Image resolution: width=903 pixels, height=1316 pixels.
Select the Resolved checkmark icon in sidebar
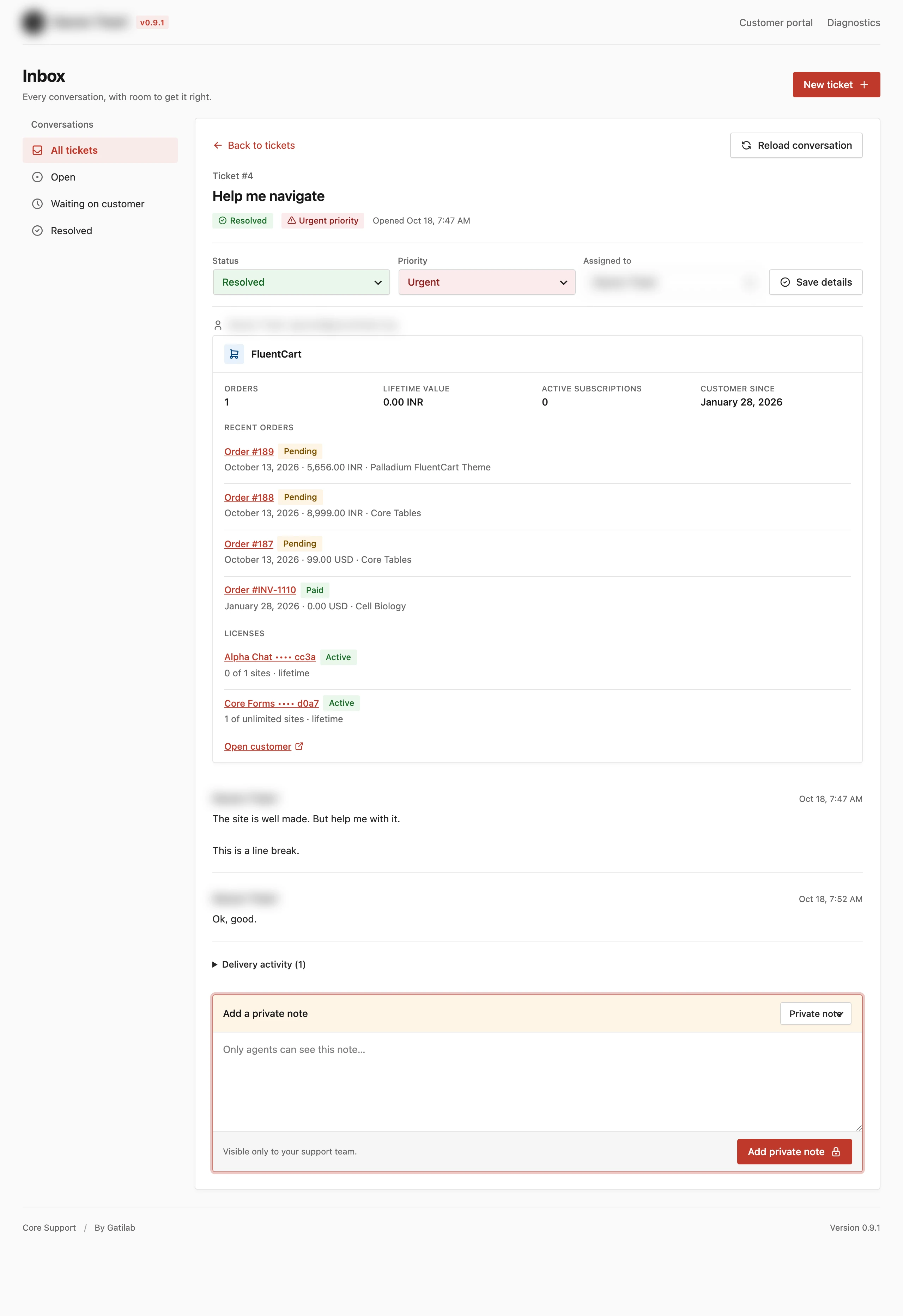(37, 231)
